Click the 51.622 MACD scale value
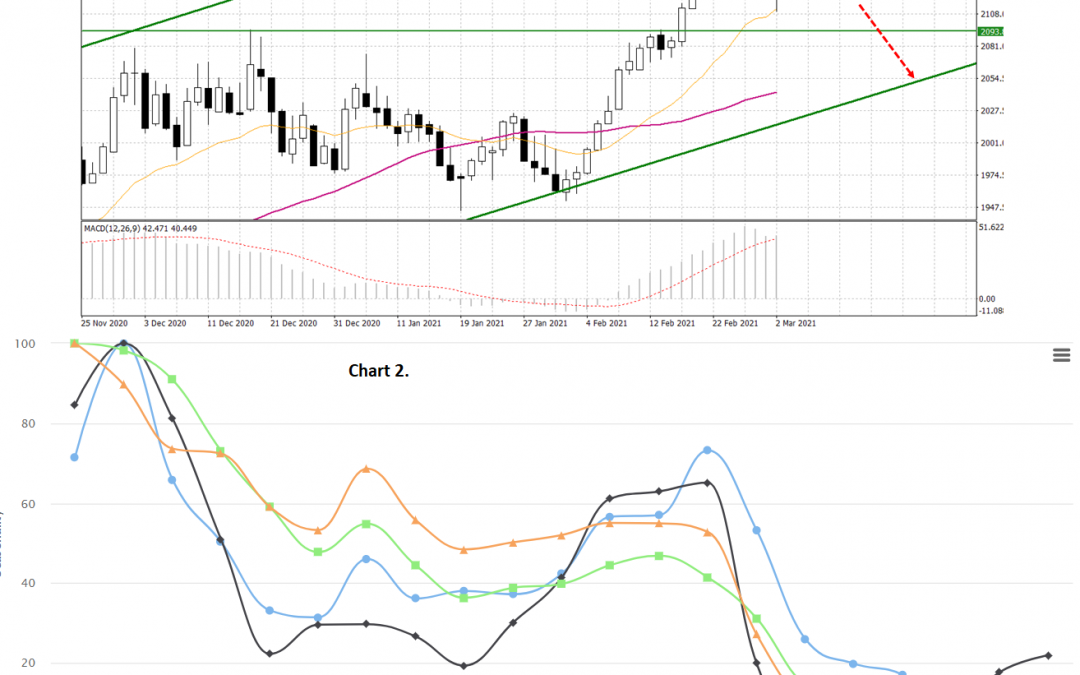Screen dimensions: 1080x675 [991, 227]
